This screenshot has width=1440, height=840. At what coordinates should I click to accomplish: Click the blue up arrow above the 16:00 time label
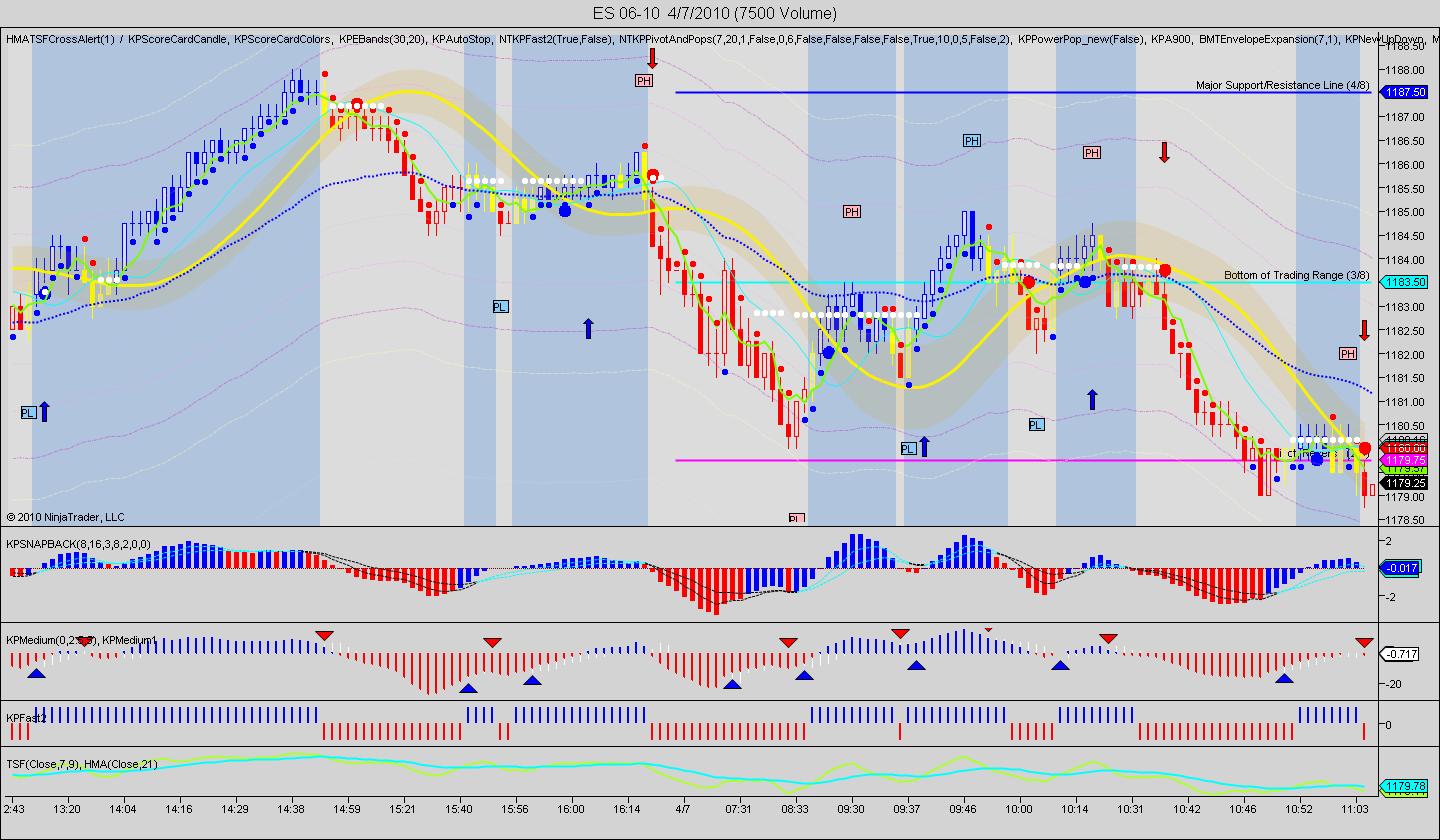[588, 327]
